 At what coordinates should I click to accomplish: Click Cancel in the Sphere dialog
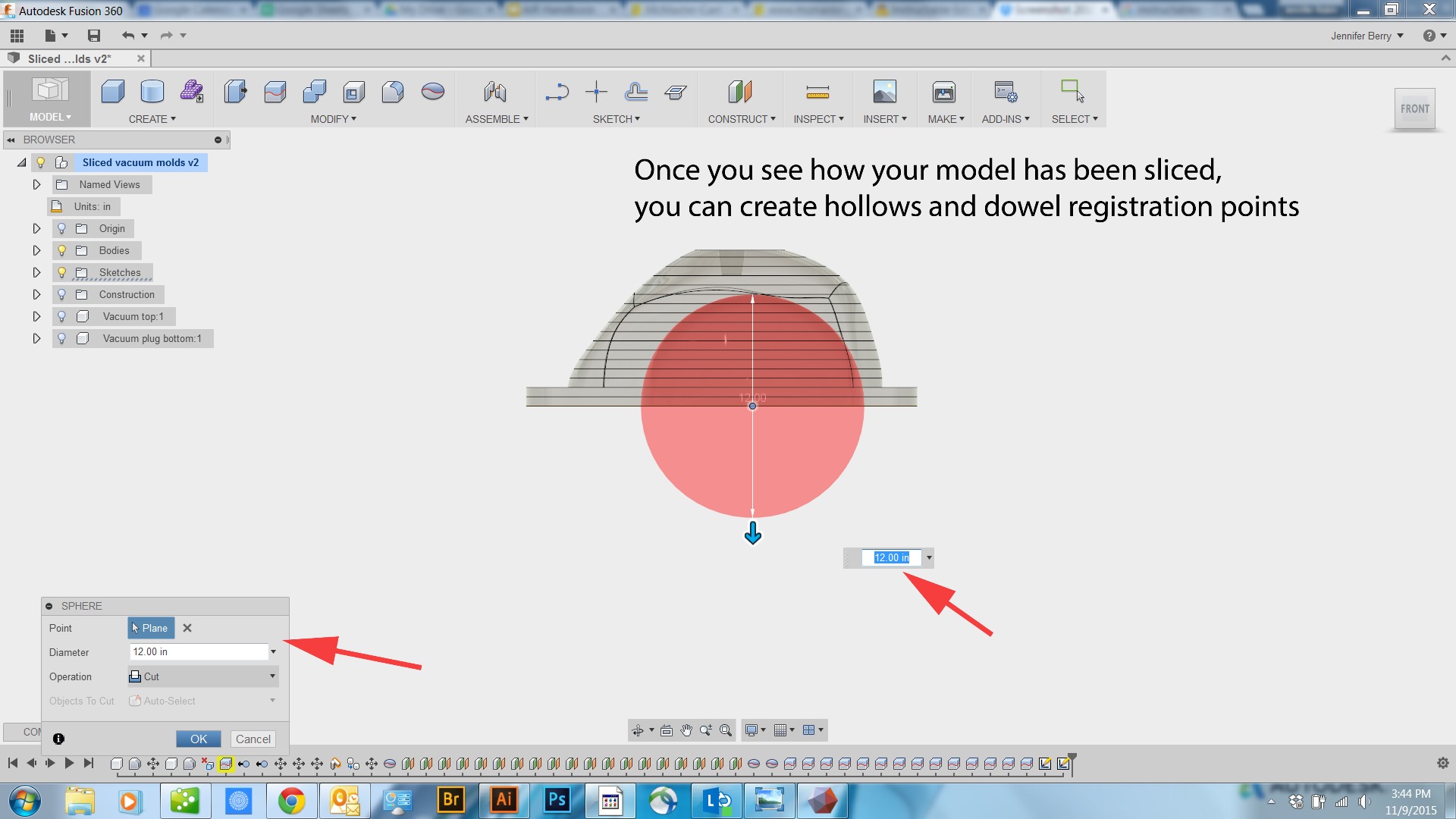coord(253,739)
